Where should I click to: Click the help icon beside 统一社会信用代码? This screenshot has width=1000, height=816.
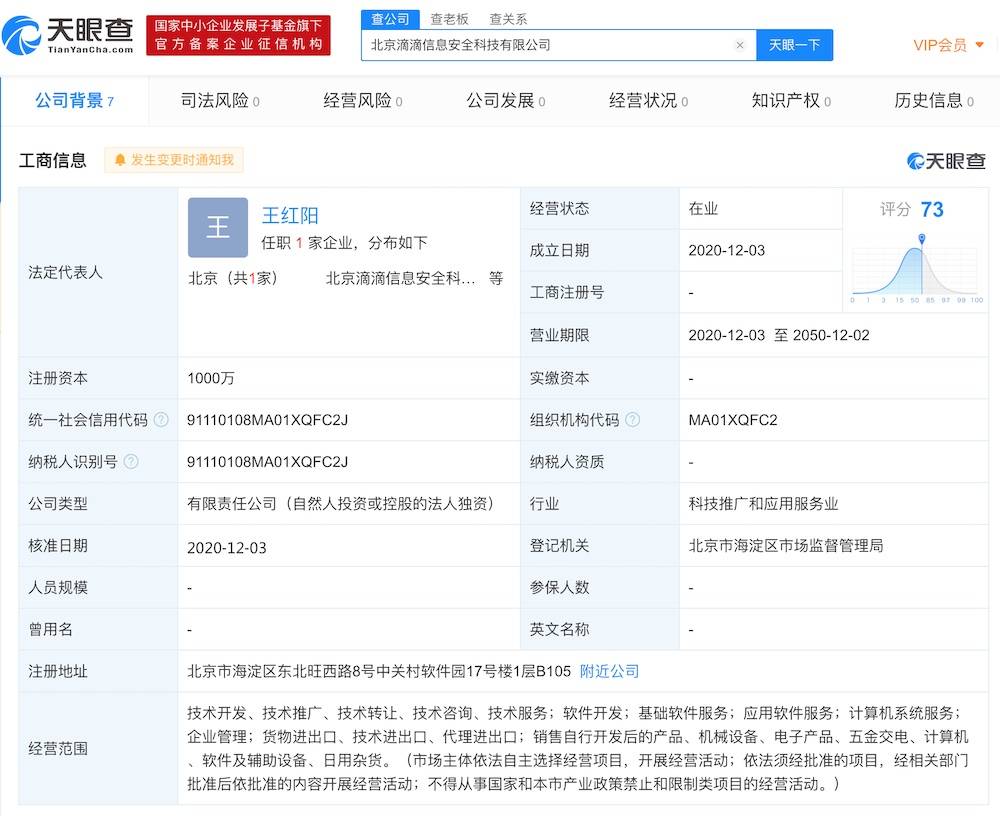tap(161, 420)
